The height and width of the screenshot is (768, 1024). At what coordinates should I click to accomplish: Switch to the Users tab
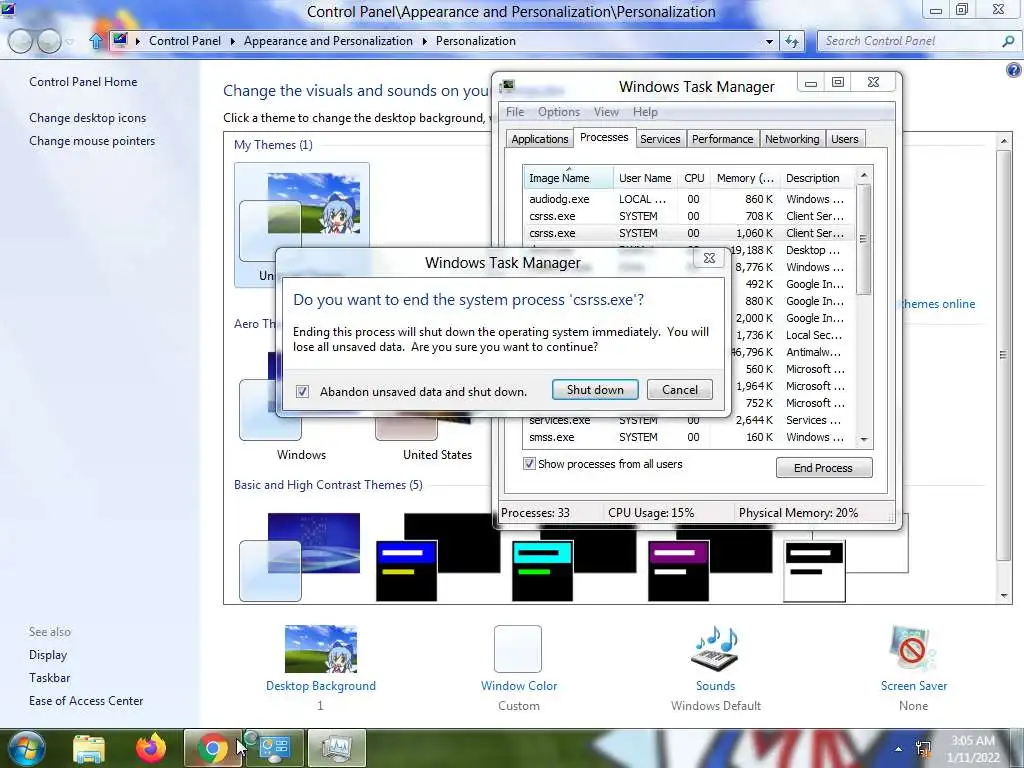pos(844,139)
